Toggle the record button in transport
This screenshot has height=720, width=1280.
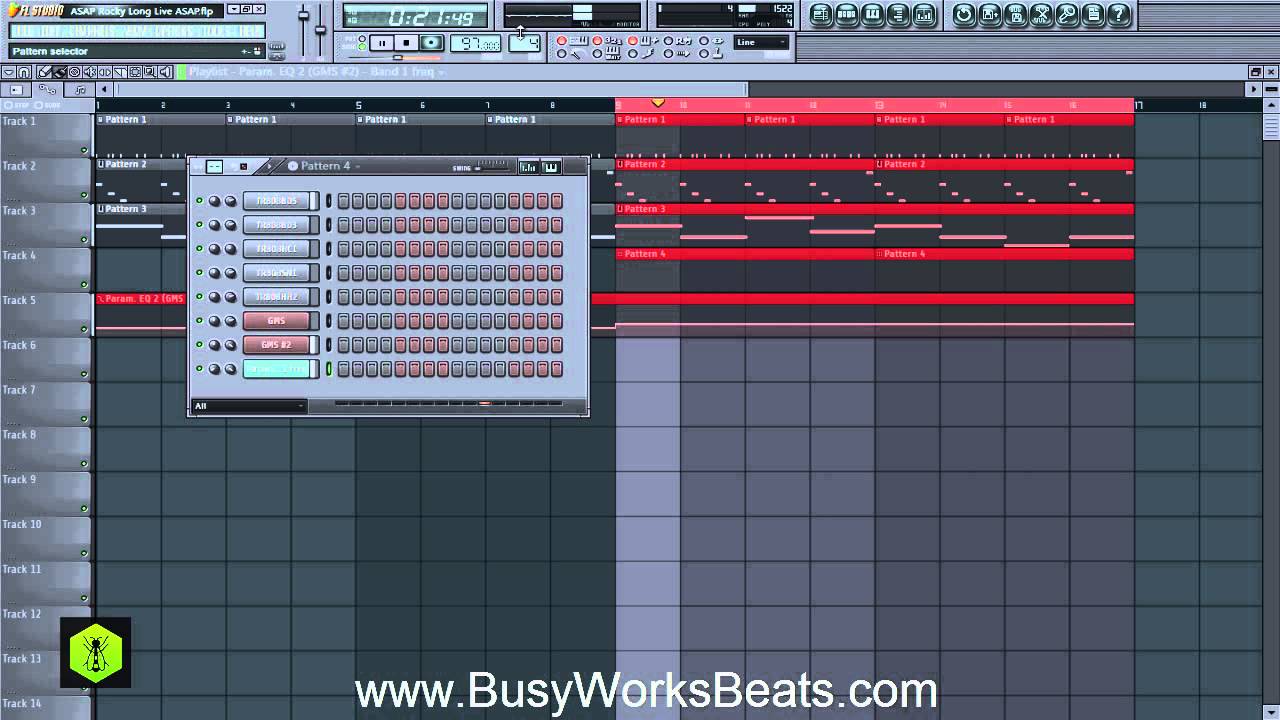pos(432,43)
